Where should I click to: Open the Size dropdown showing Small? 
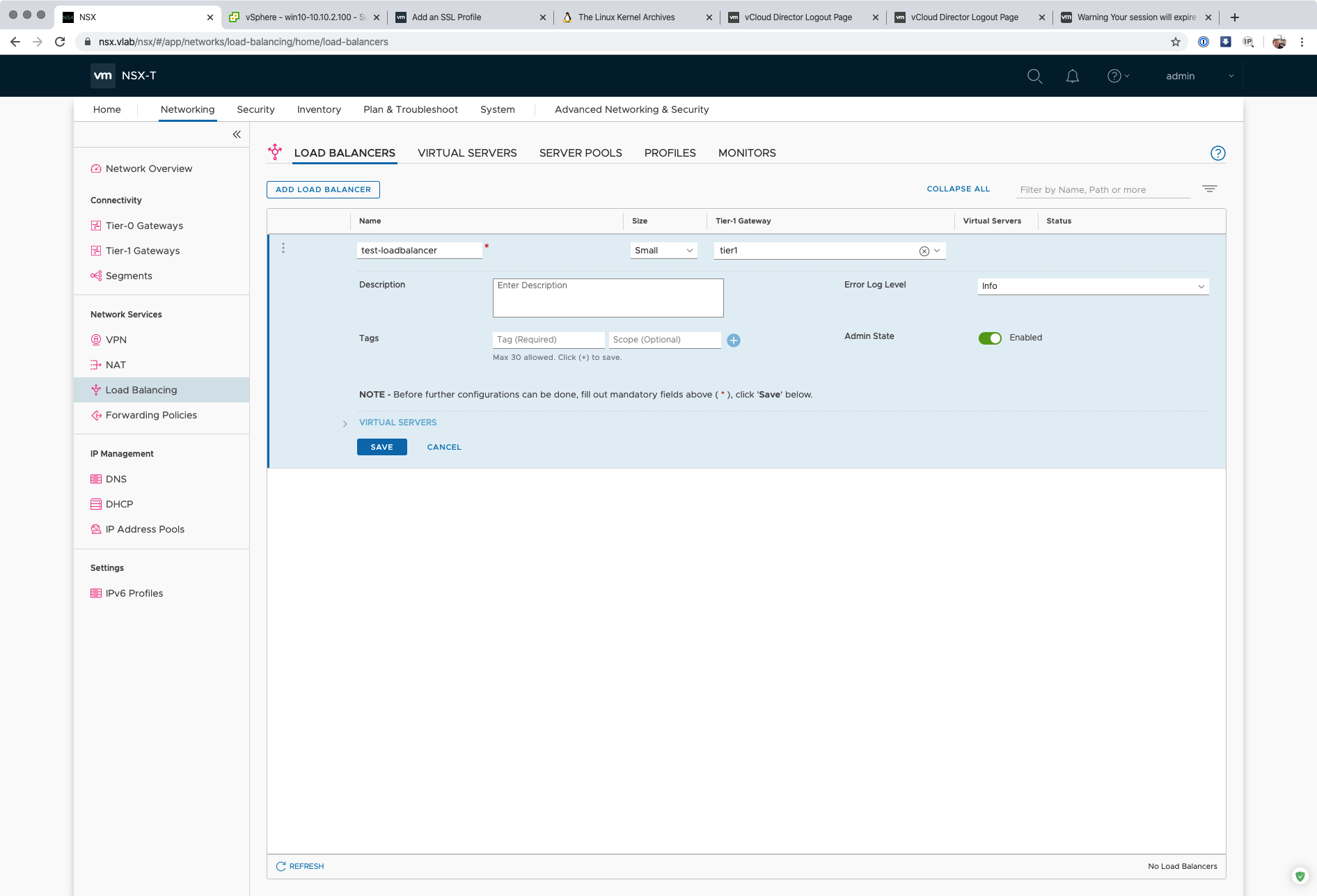tap(663, 251)
